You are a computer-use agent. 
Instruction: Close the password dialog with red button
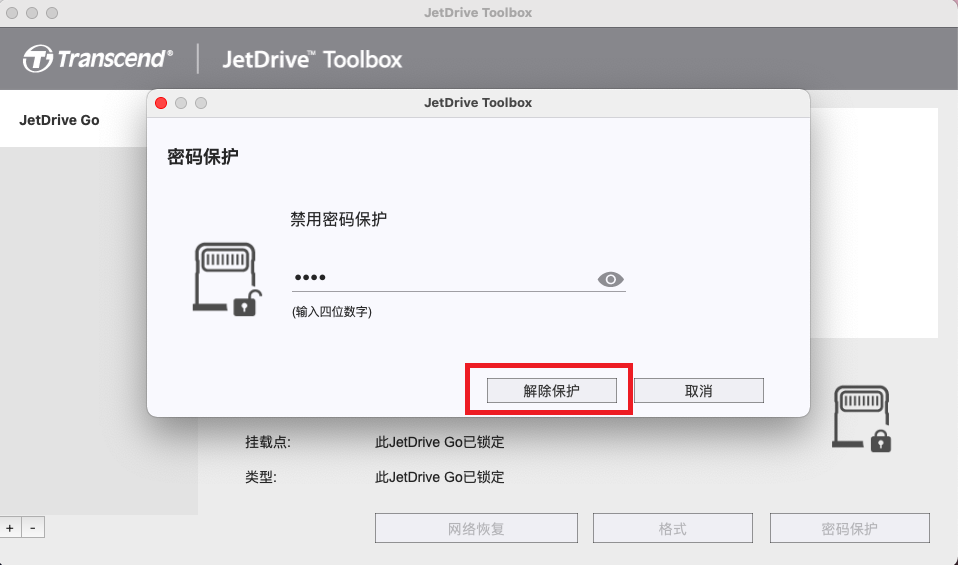[x=161, y=103]
